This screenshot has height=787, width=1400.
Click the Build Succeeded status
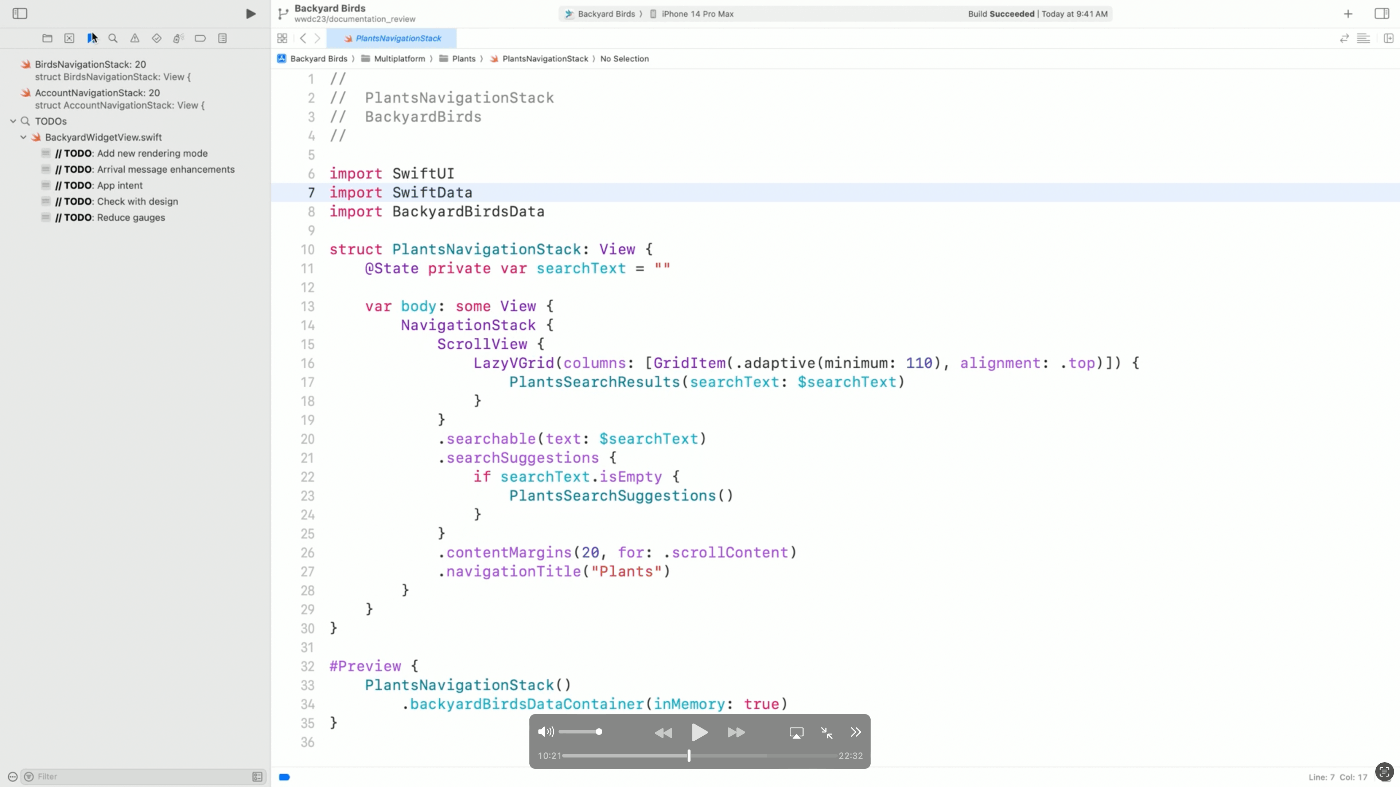click(1039, 14)
